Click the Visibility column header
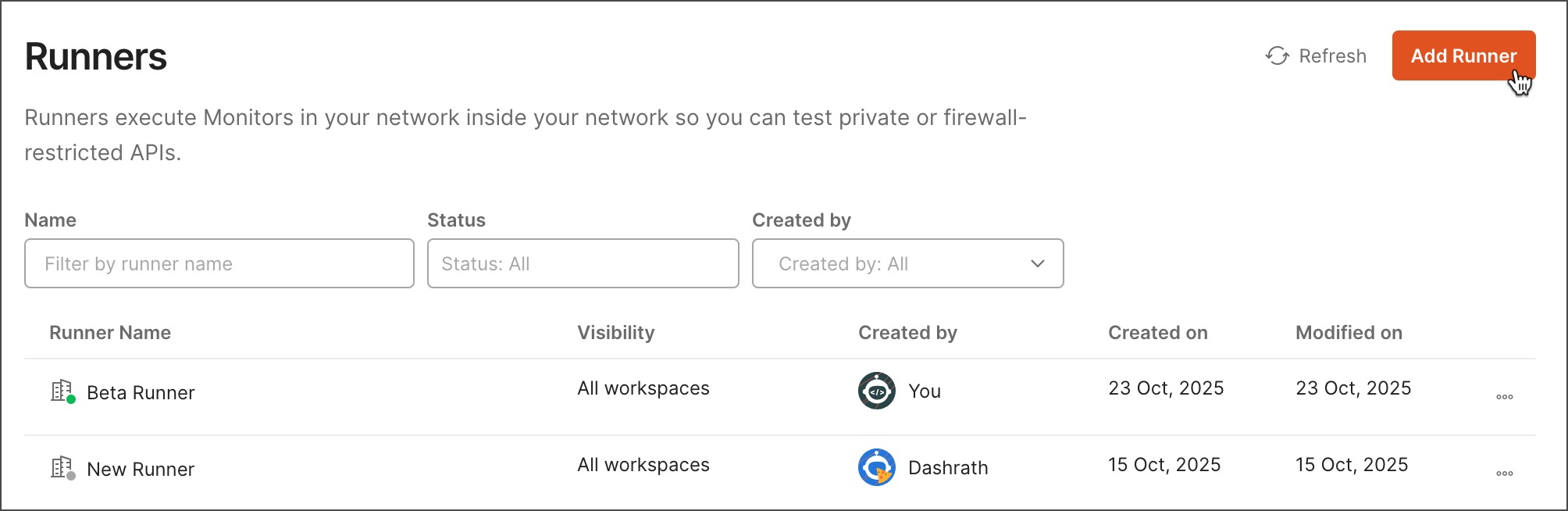The width and height of the screenshot is (1568, 511). (x=616, y=332)
